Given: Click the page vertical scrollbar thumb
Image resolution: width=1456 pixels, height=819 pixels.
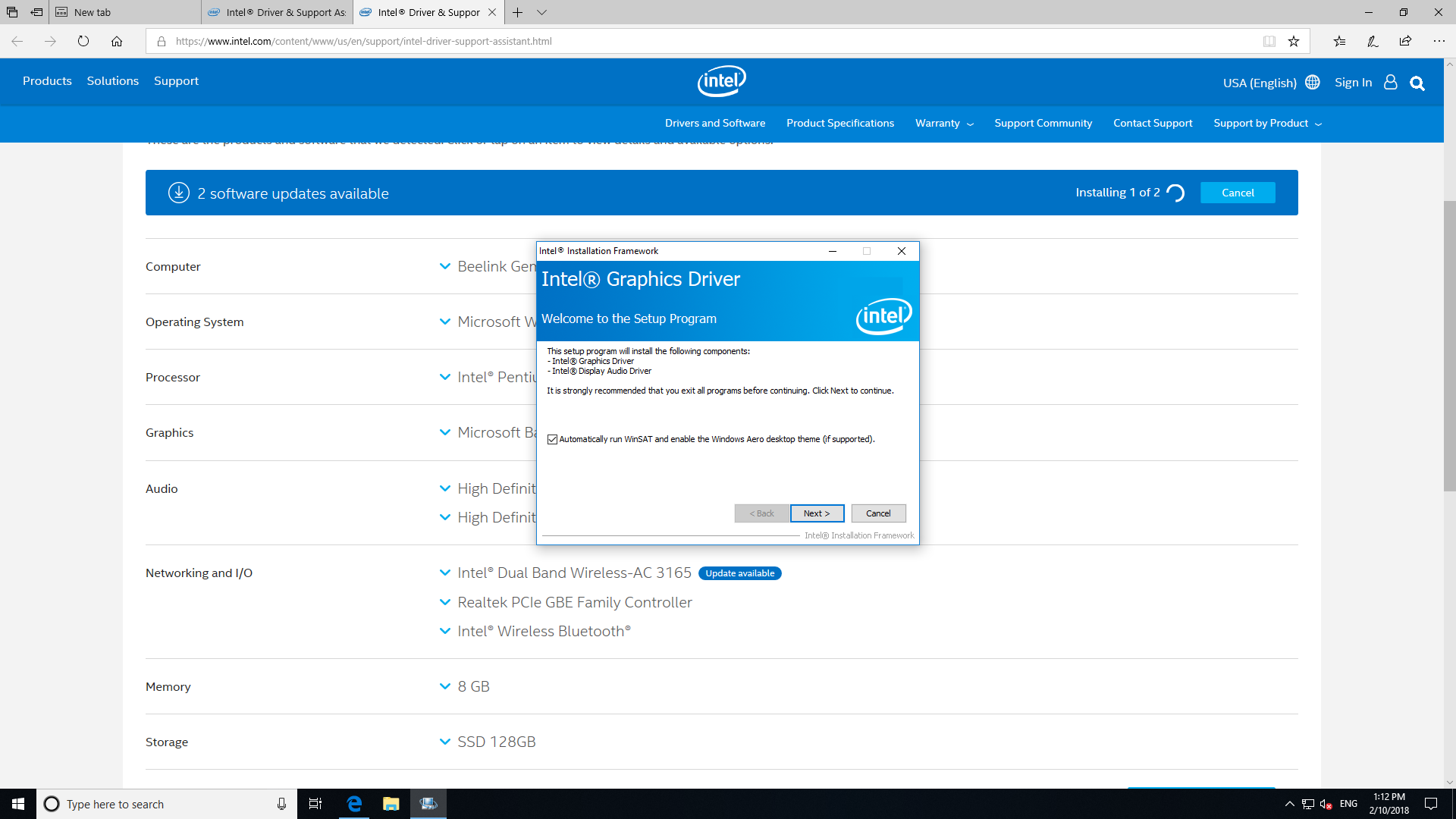Looking at the screenshot, I should click(x=1449, y=346).
